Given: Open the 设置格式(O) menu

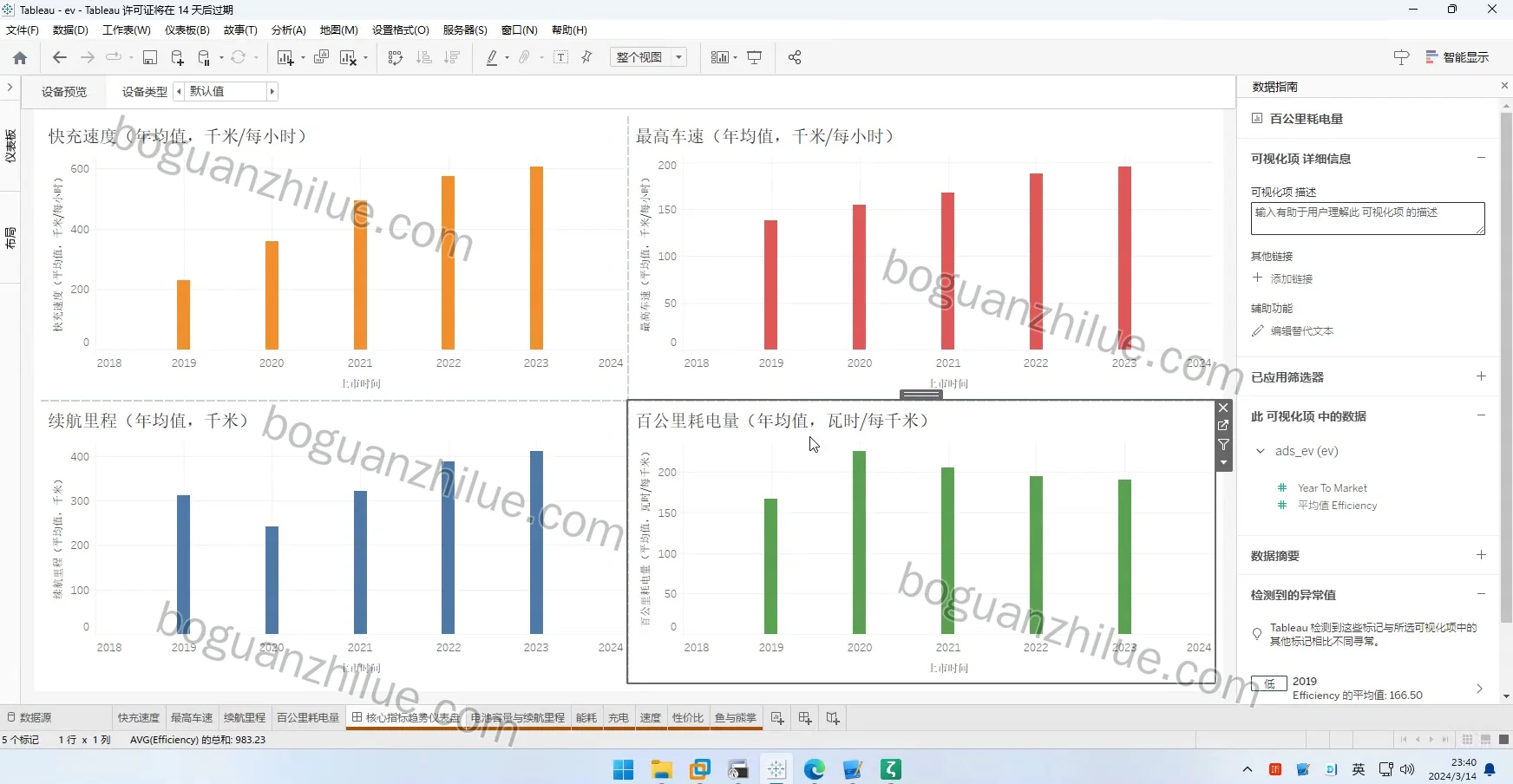Looking at the screenshot, I should (401, 29).
